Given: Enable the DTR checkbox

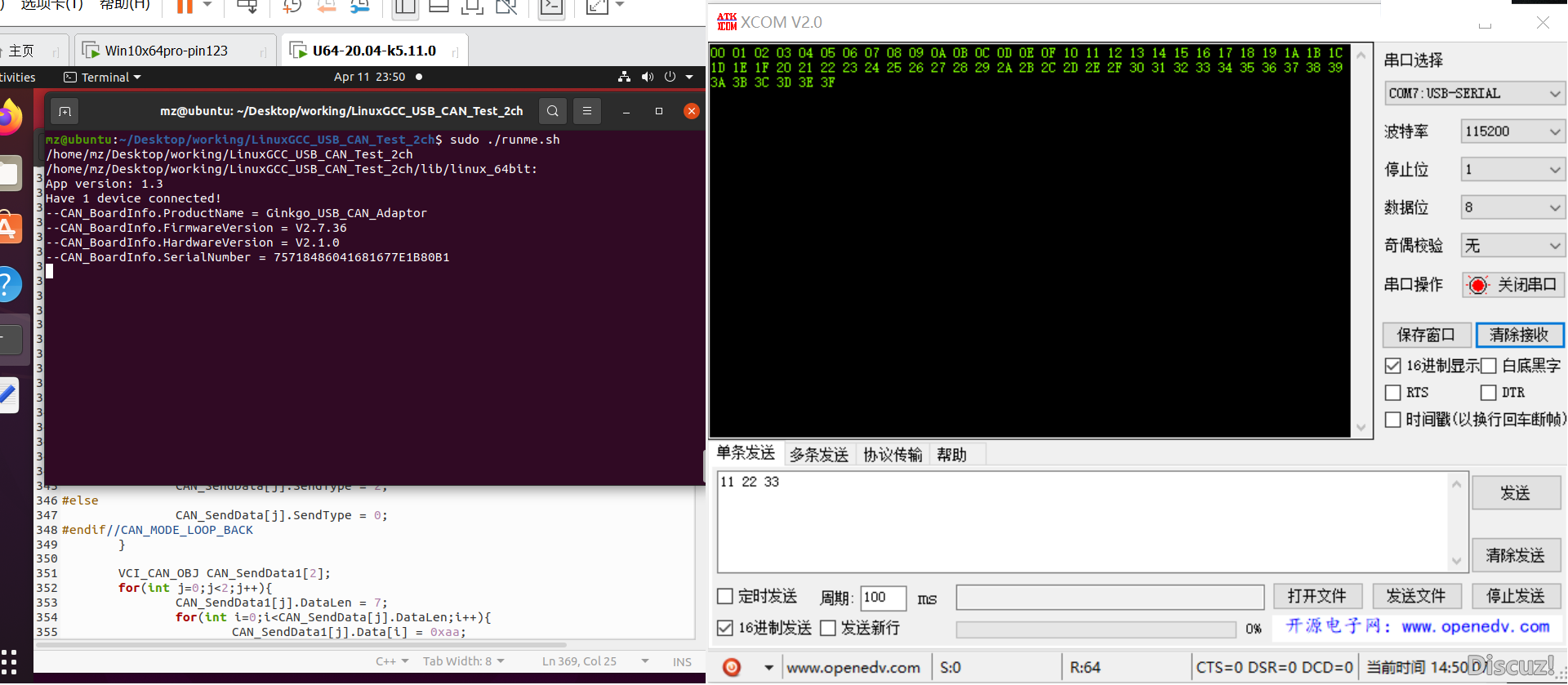Looking at the screenshot, I should click(1489, 393).
